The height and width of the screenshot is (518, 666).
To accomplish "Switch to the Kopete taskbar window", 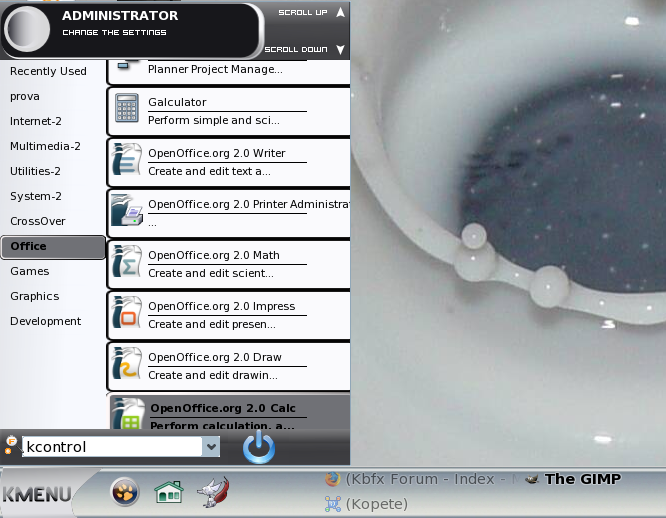I will [367, 504].
